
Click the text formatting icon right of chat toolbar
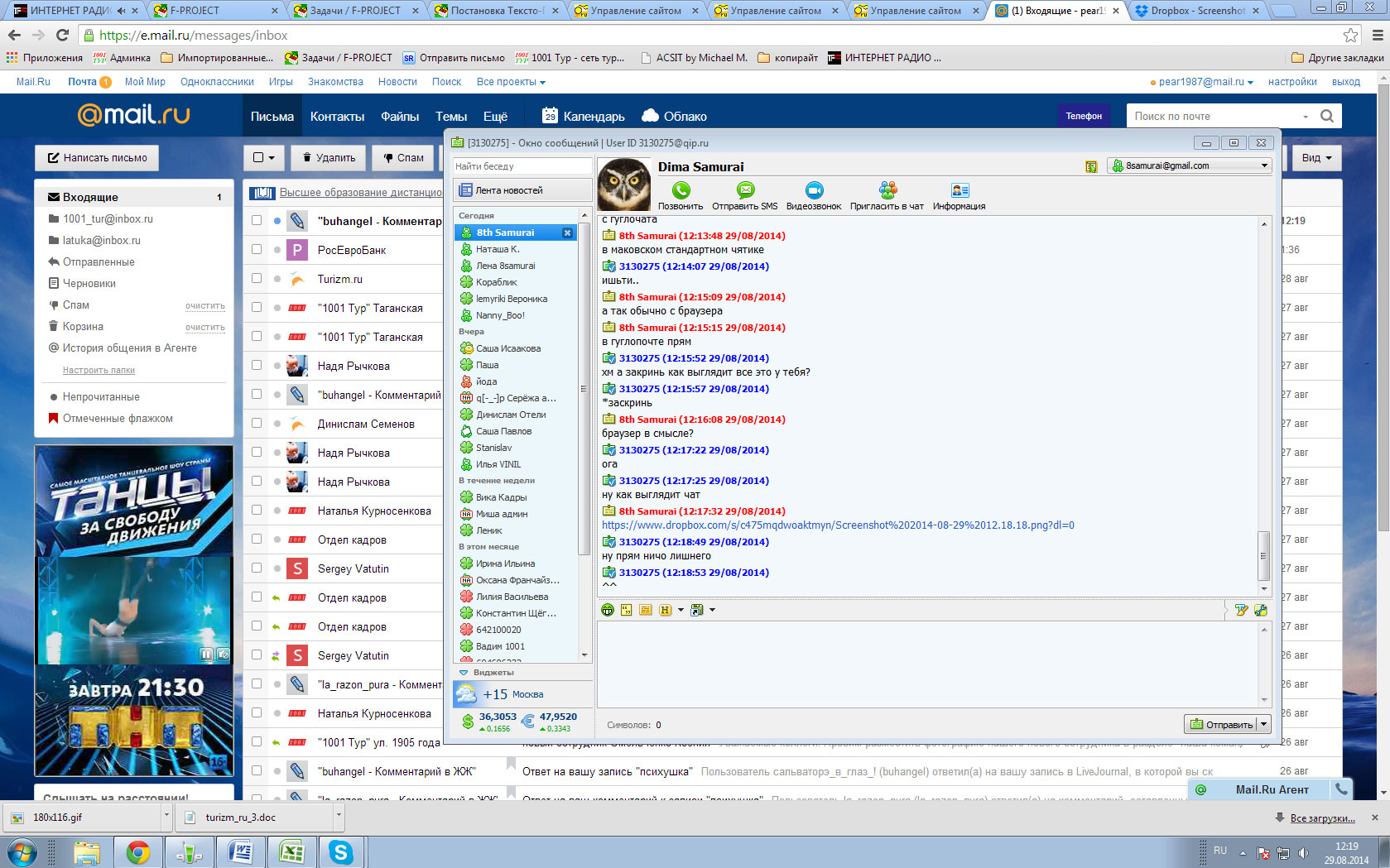[1241, 610]
